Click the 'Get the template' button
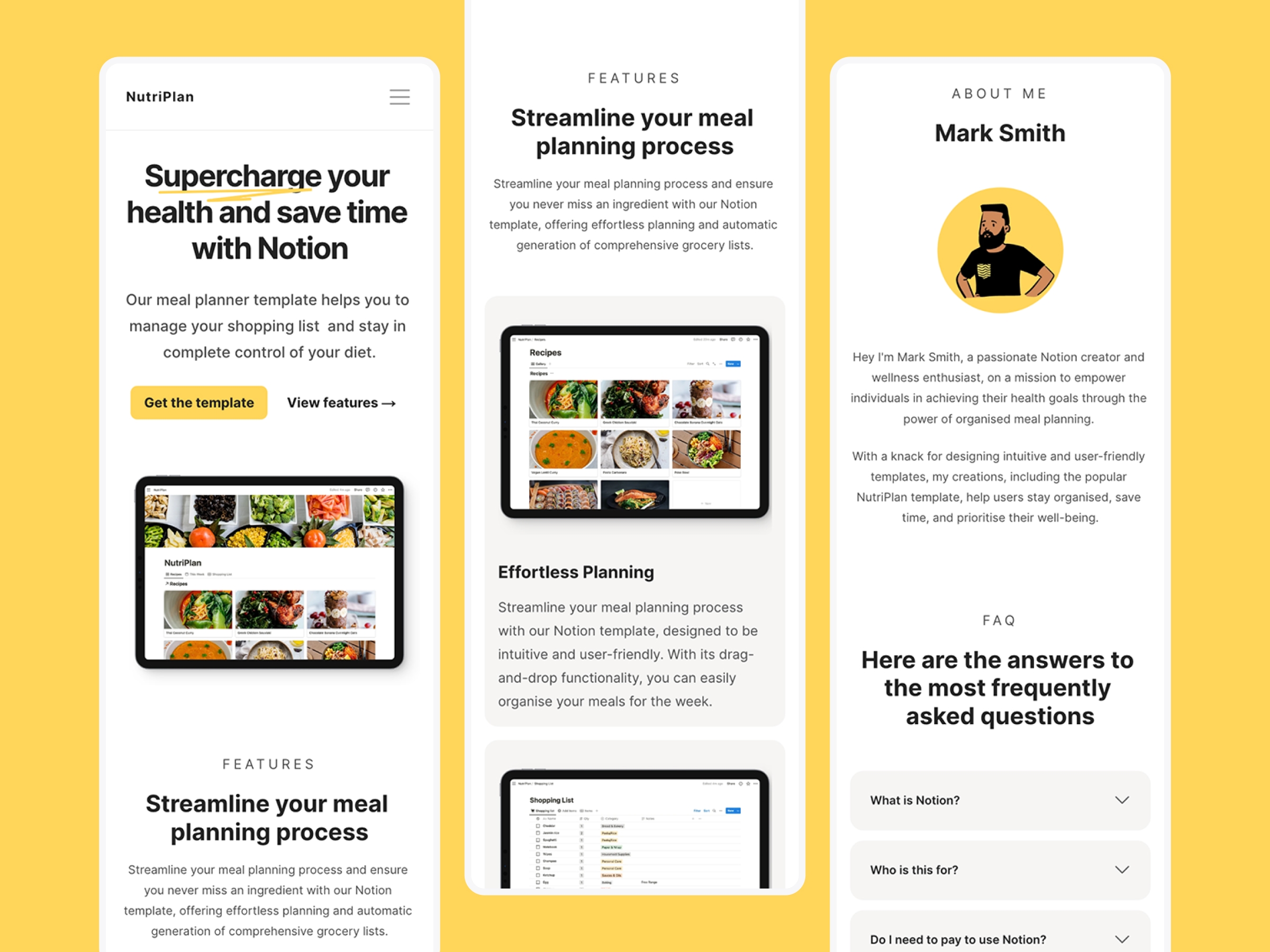Image resolution: width=1270 pixels, height=952 pixels. pos(198,402)
